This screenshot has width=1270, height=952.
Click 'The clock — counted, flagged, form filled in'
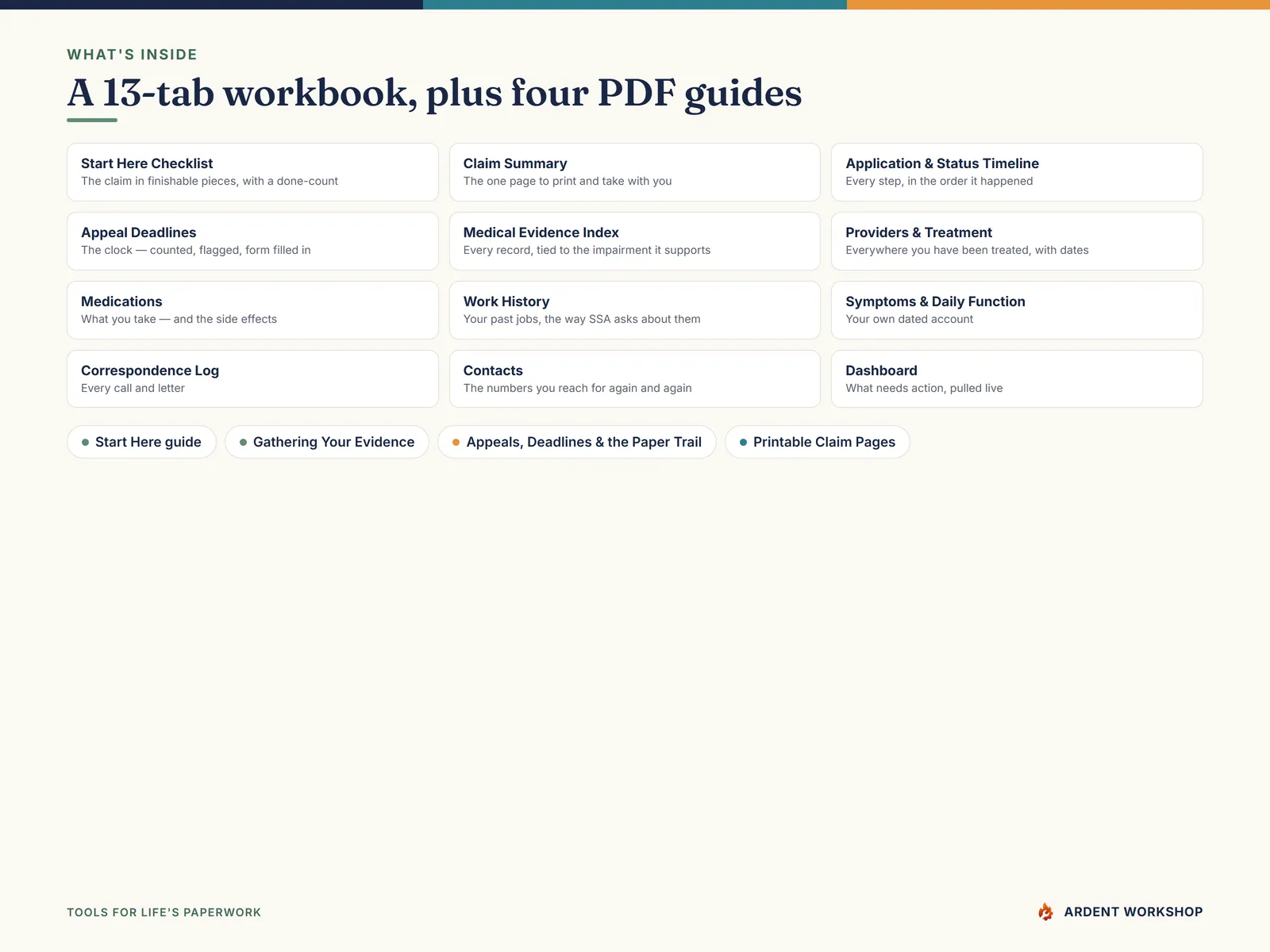(196, 250)
